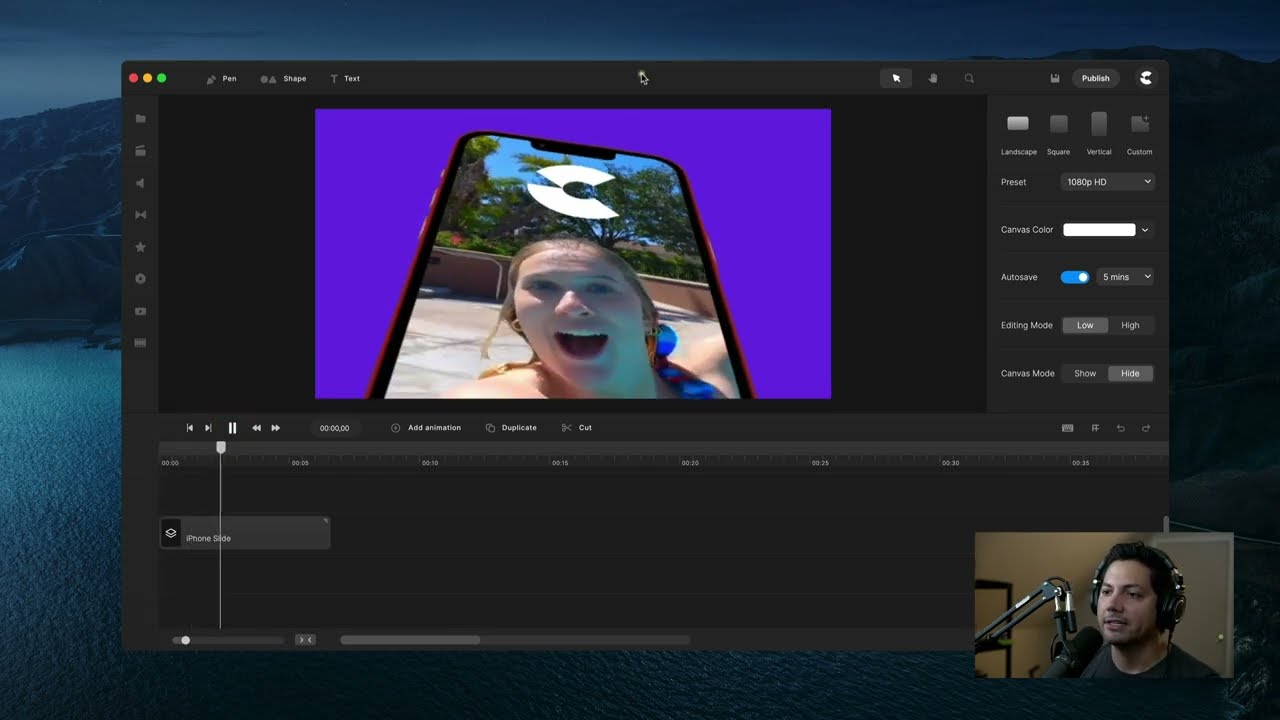Set Editing Mode to Low
This screenshot has height=720, width=1280.
pos(1085,325)
